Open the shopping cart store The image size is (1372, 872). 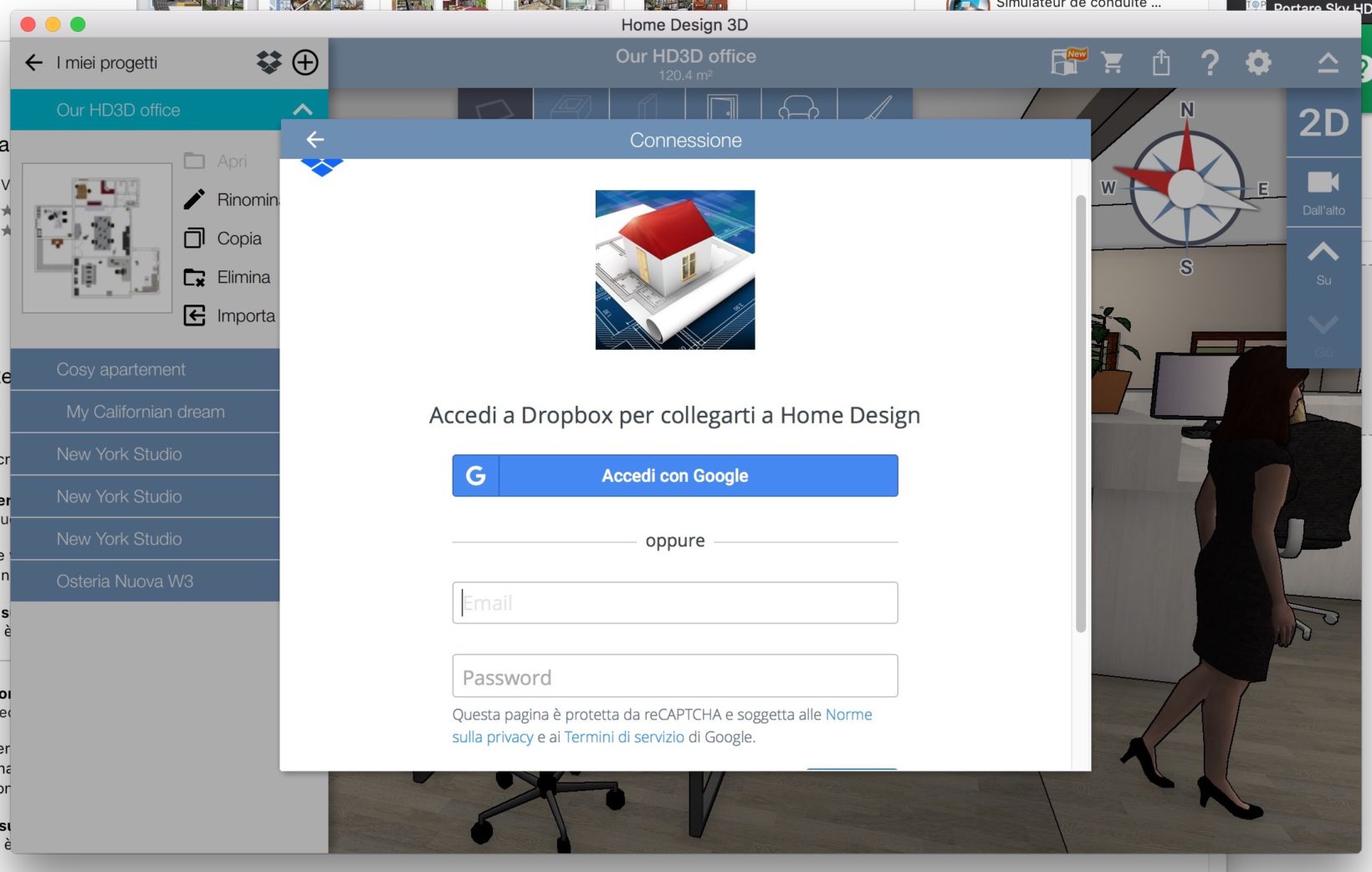(1113, 63)
